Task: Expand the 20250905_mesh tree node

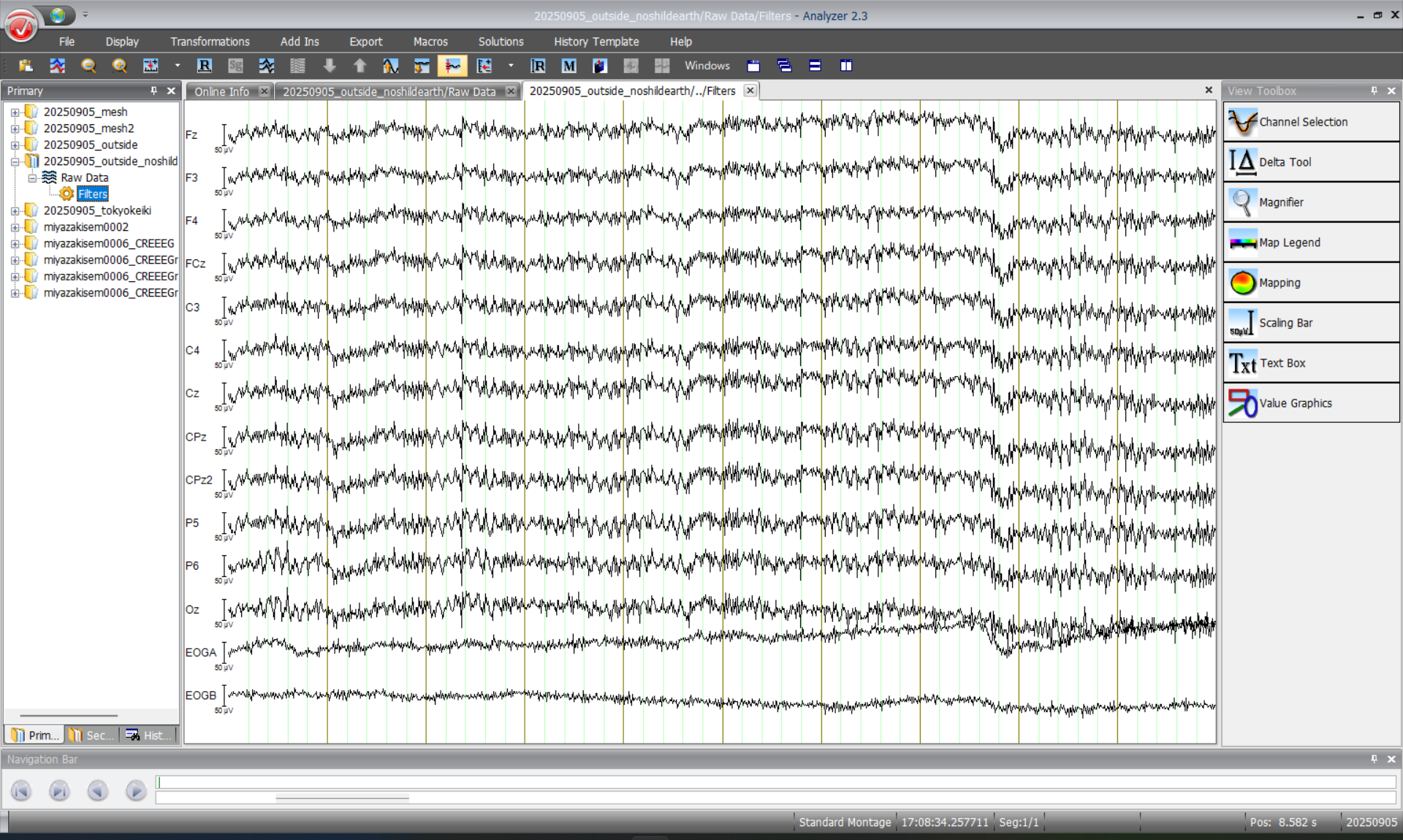Action: tap(15, 112)
